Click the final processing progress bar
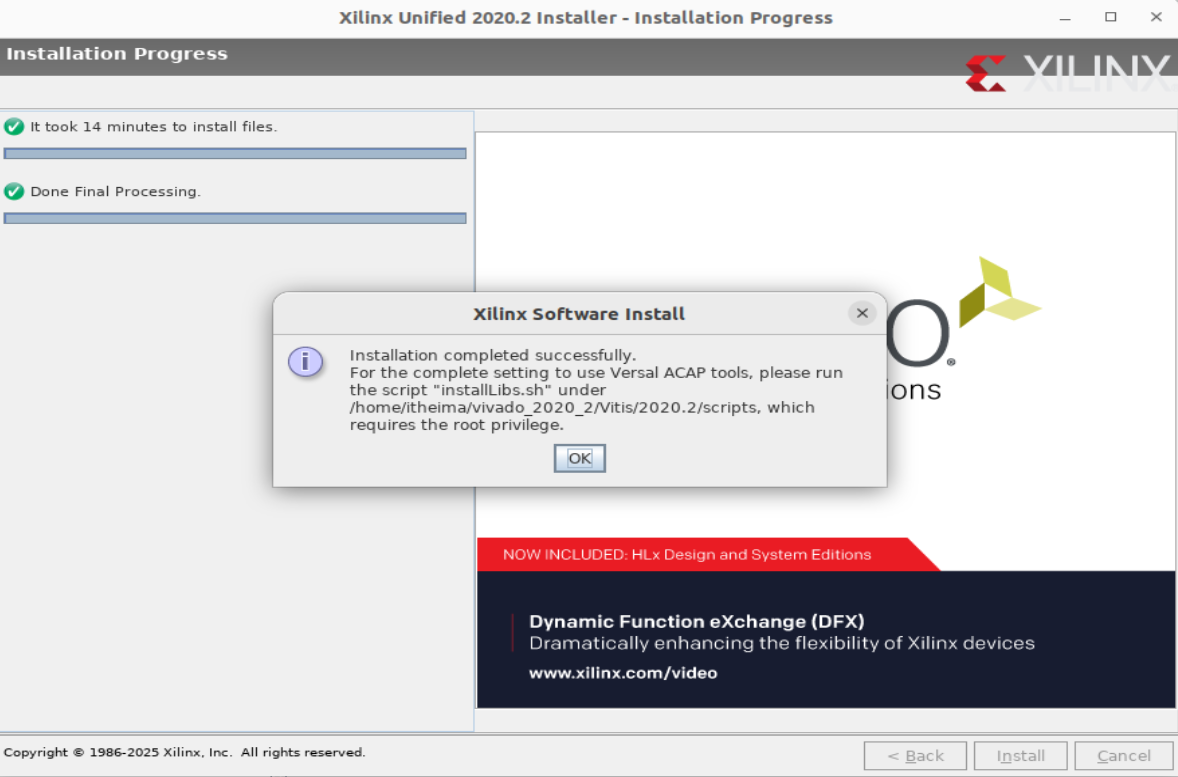This screenshot has height=777, width=1178. (x=235, y=218)
